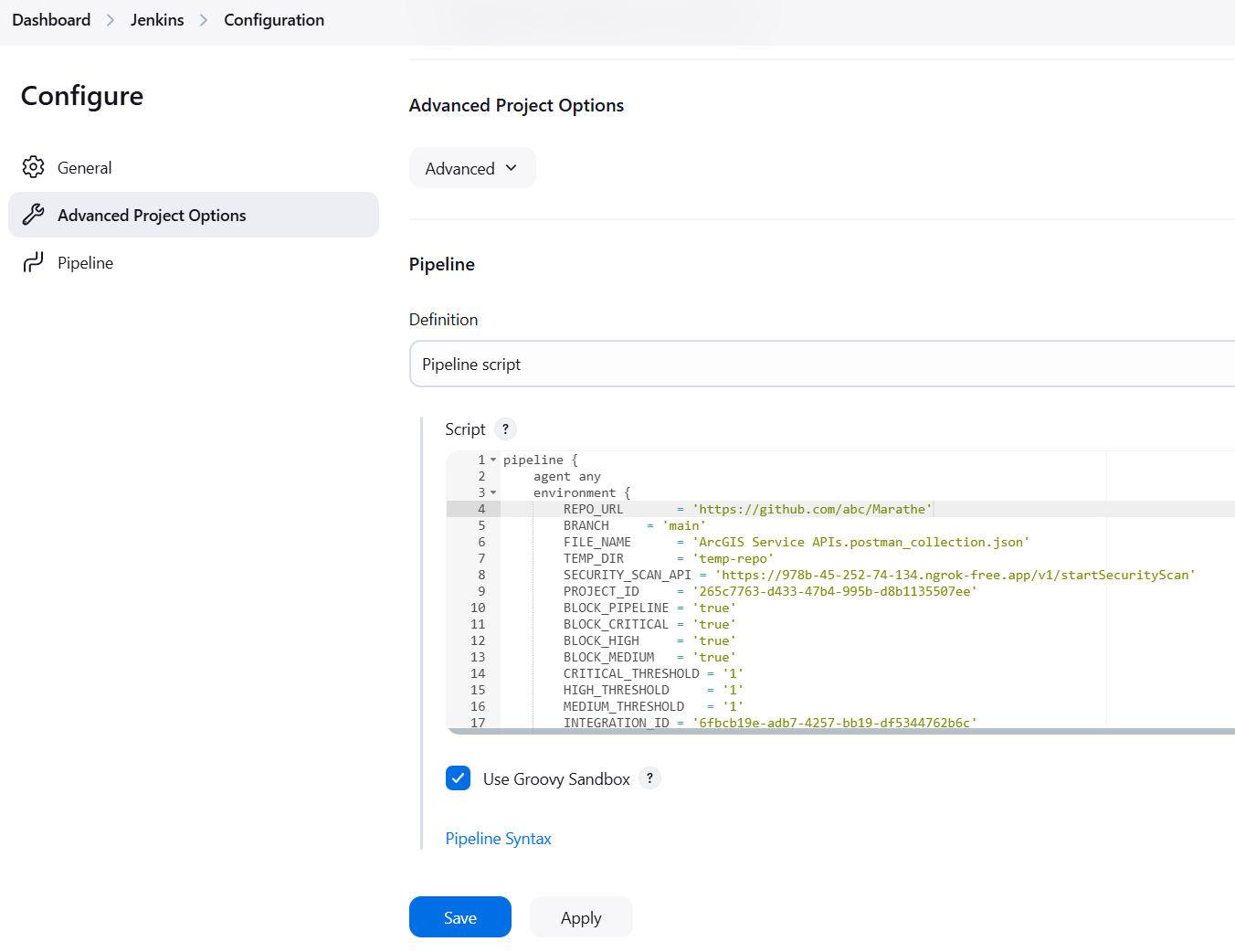Select Advanced Project Options in sidebar

tap(194, 215)
